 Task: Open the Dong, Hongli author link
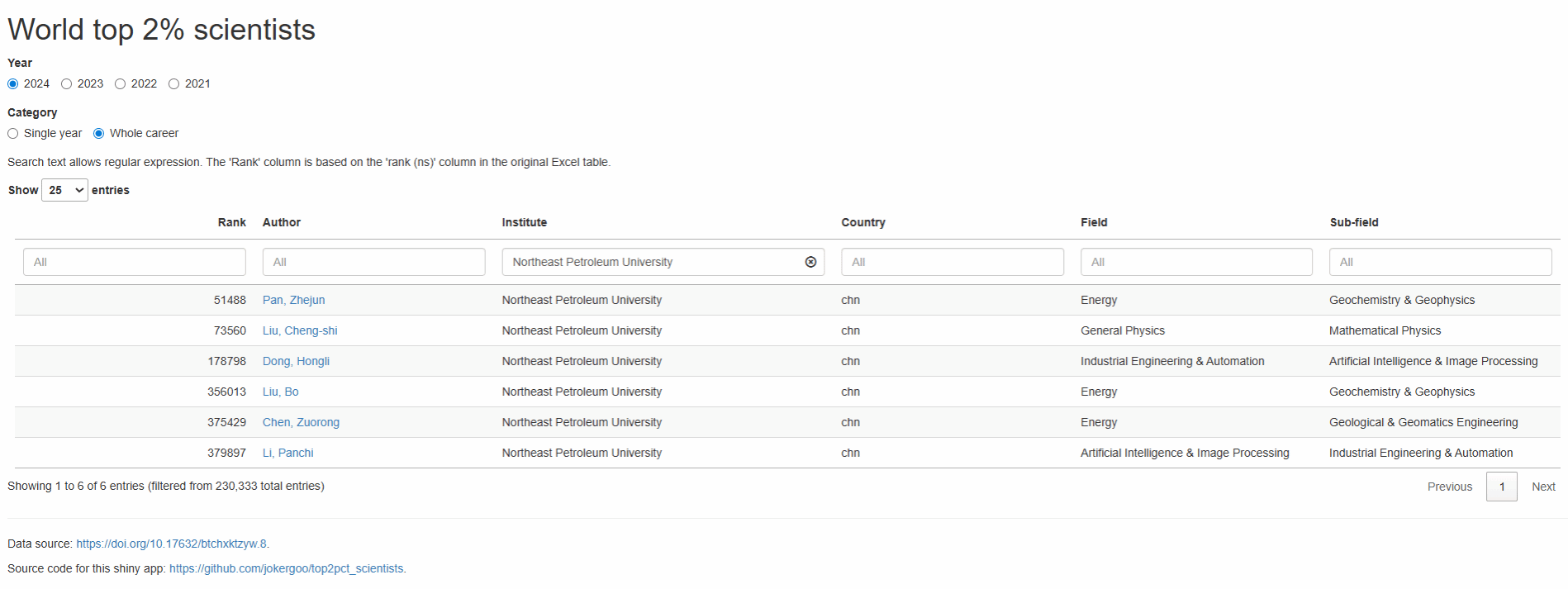tap(296, 361)
